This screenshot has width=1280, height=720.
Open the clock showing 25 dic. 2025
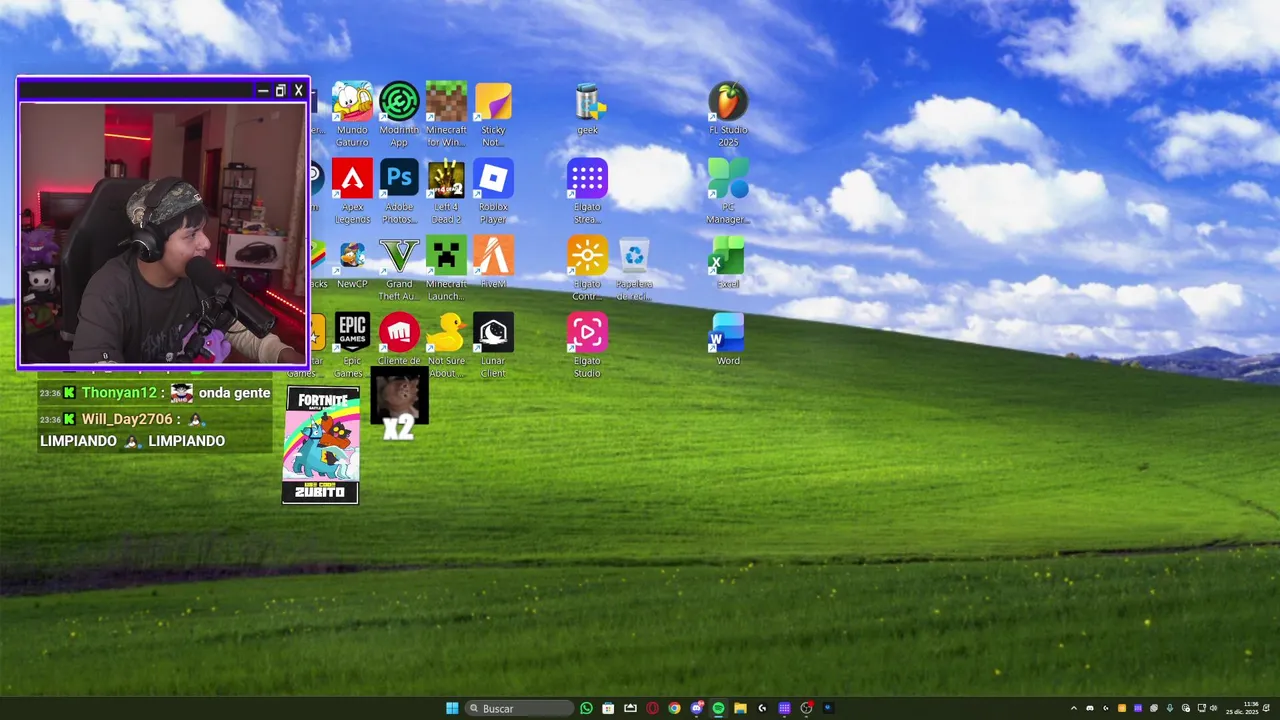click(x=1242, y=708)
